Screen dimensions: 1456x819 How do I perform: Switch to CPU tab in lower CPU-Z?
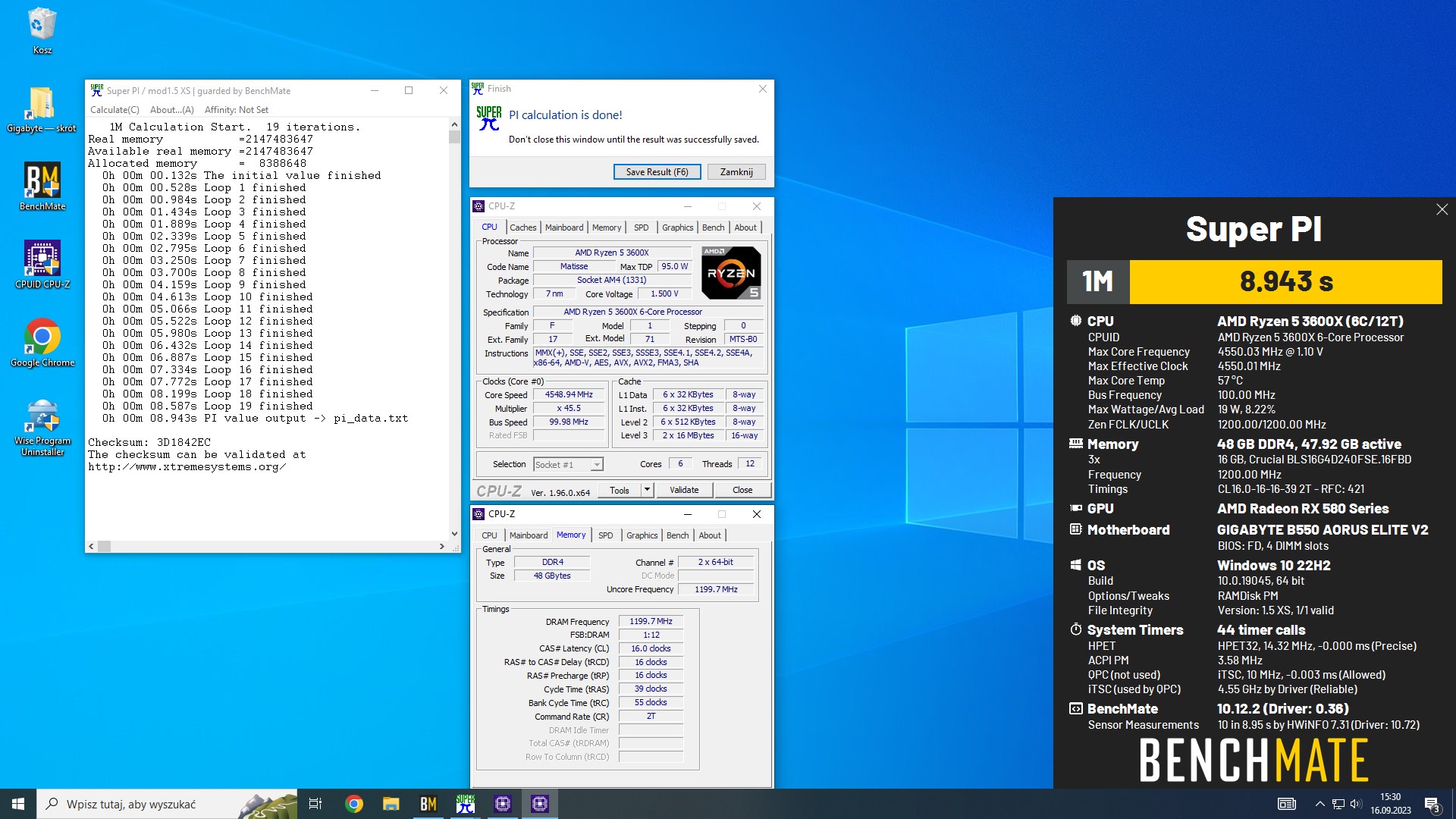tap(490, 535)
